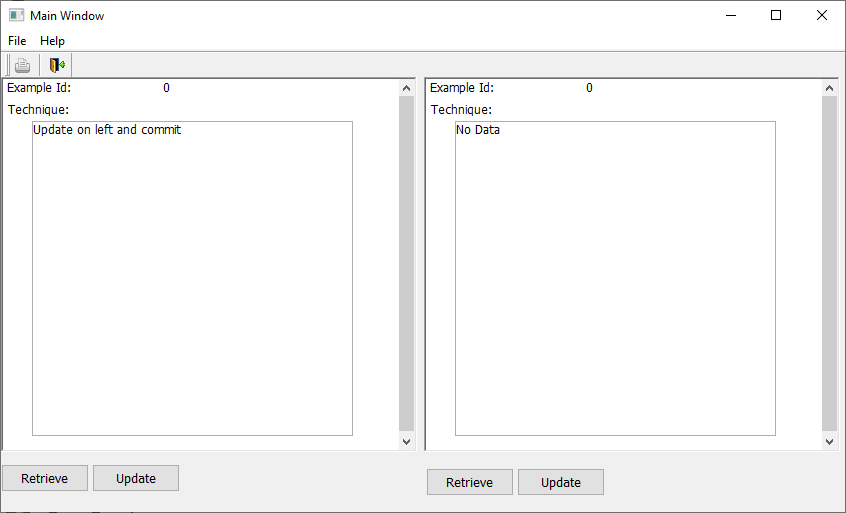Click the right panel scroll up arrow

[829, 88]
